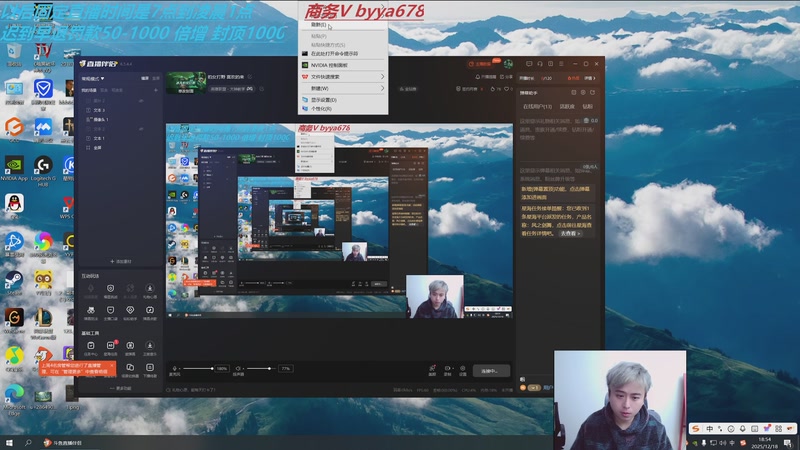Click the speaker 77% volume value box
This screenshot has width=800, height=450.
click(x=286, y=368)
